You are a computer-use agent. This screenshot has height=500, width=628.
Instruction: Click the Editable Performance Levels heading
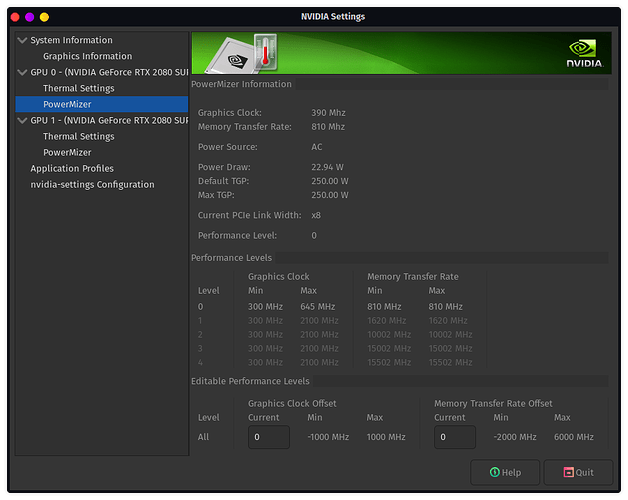pos(250,381)
